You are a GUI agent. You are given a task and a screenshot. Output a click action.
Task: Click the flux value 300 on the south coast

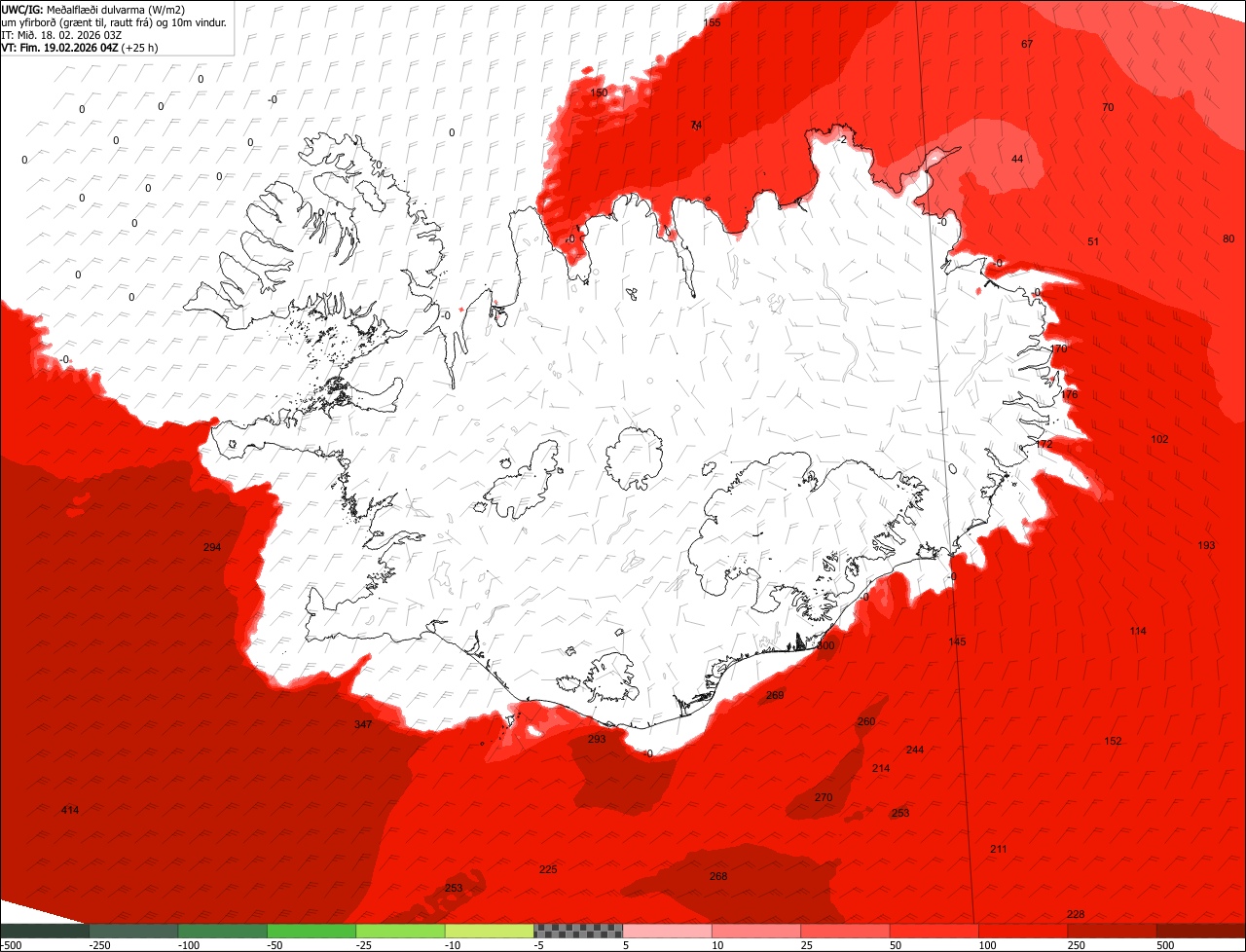click(825, 645)
